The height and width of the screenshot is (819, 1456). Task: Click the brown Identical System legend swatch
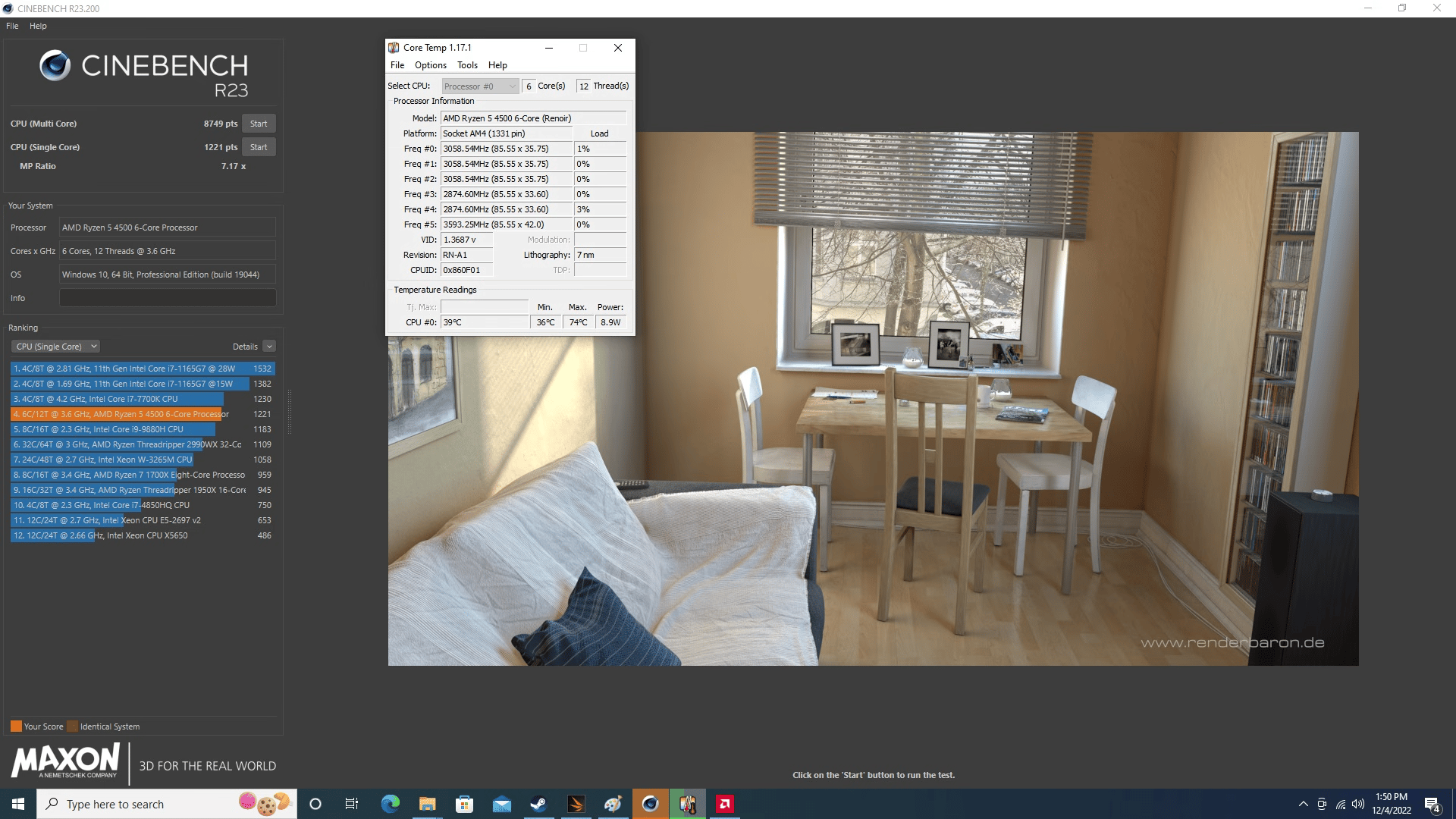click(72, 726)
